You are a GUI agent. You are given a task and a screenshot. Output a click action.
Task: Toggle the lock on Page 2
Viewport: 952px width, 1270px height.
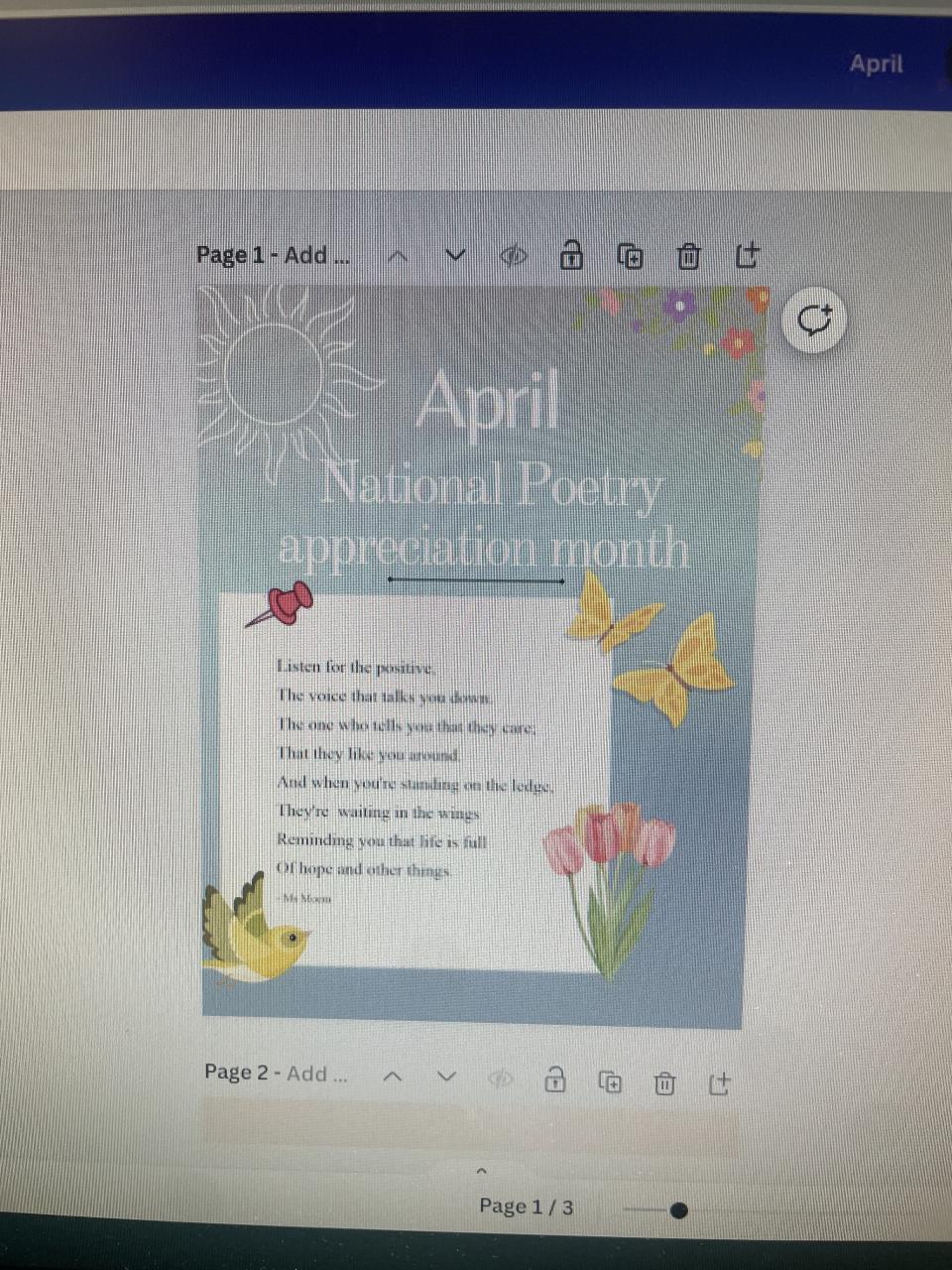tap(556, 1079)
